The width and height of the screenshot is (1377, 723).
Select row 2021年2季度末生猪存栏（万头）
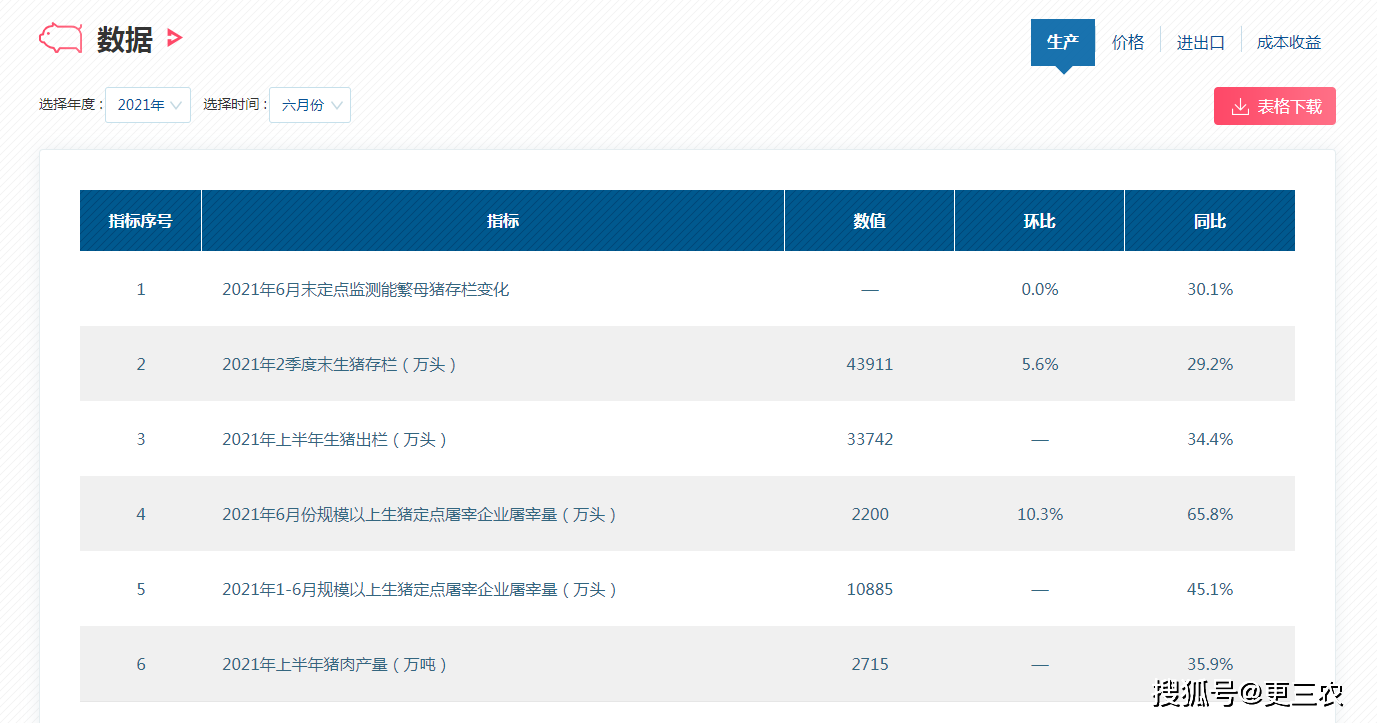(x=687, y=364)
